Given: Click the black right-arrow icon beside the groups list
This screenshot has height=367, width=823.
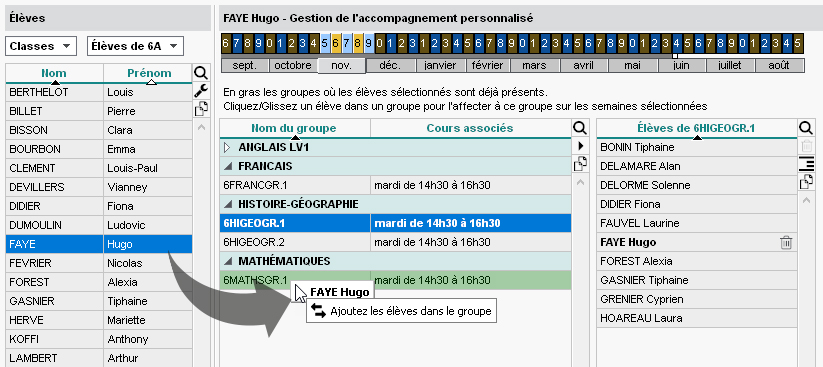Looking at the screenshot, I should click(579, 145).
